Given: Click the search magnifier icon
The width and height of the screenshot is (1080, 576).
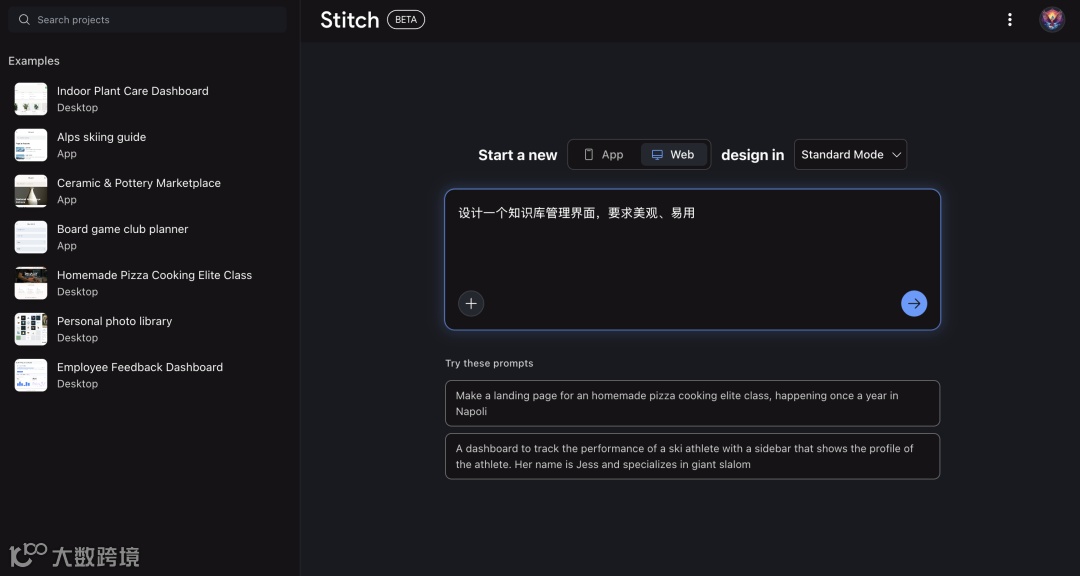Looking at the screenshot, I should click(x=24, y=19).
